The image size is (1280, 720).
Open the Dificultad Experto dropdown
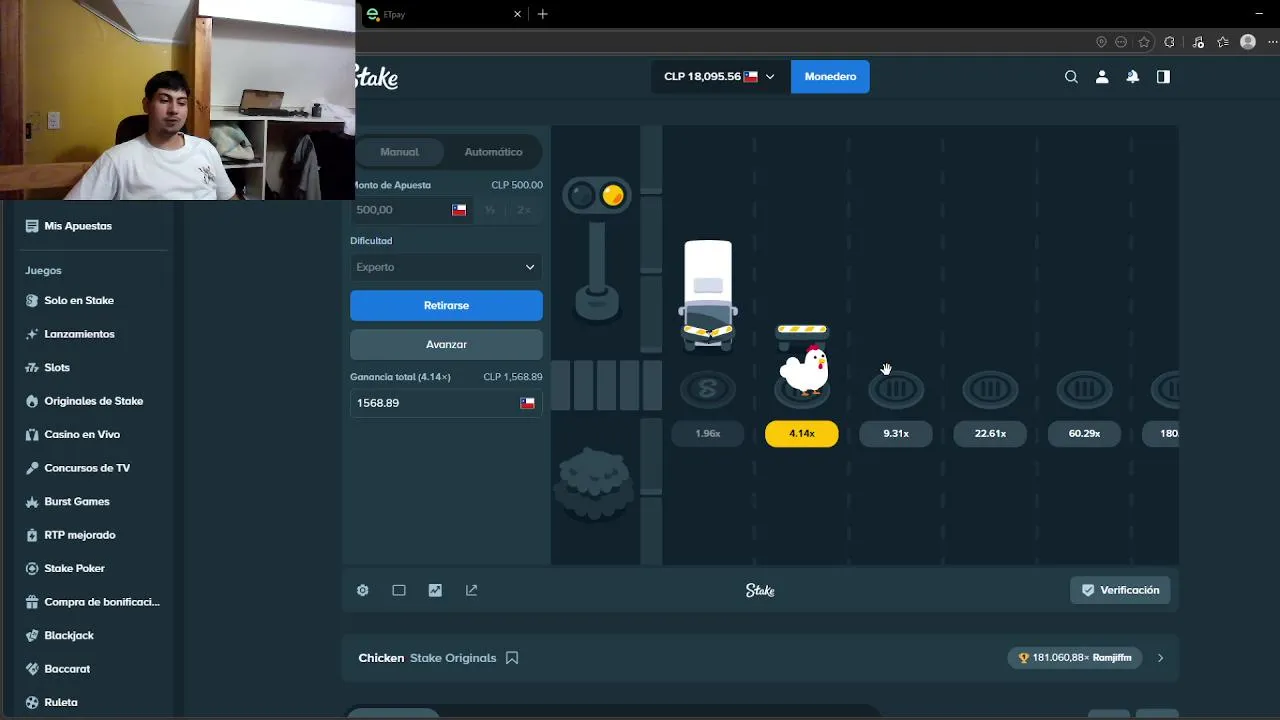coord(446,267)
